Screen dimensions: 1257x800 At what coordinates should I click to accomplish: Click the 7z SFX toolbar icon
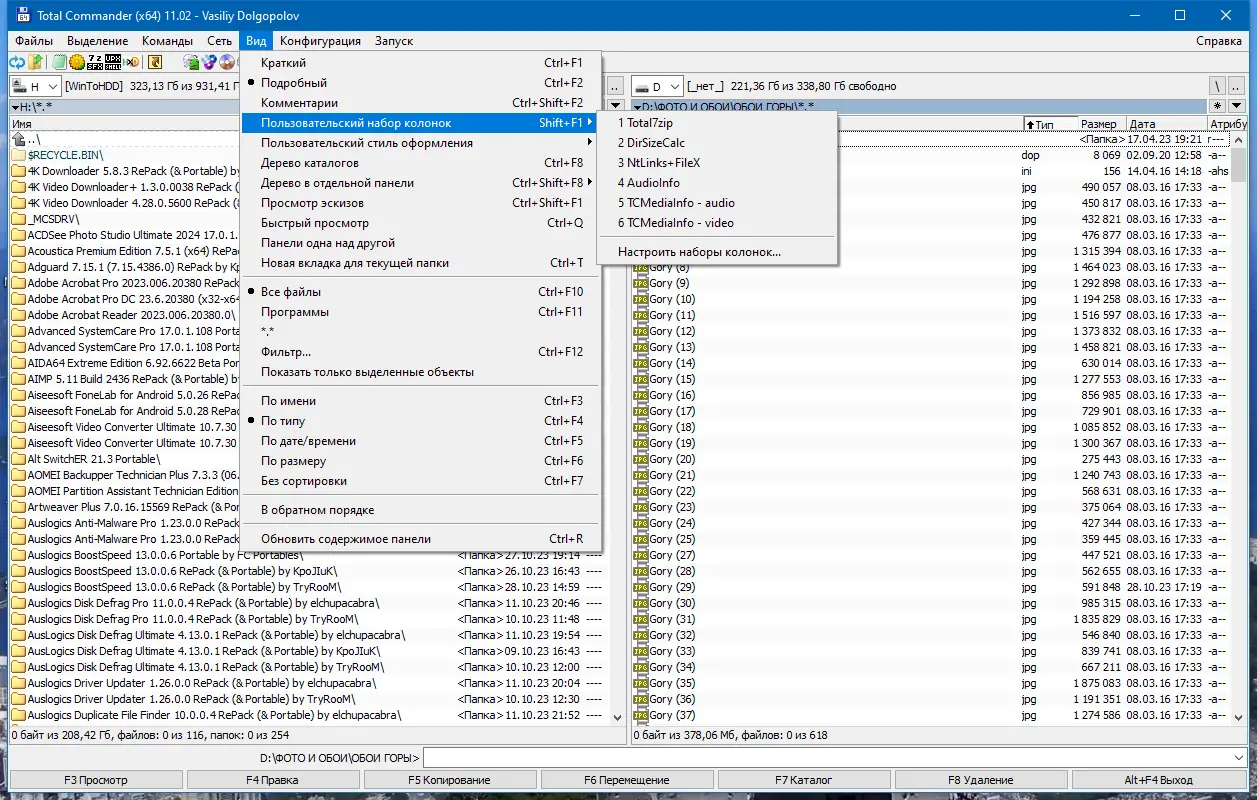tap(95, 62)
